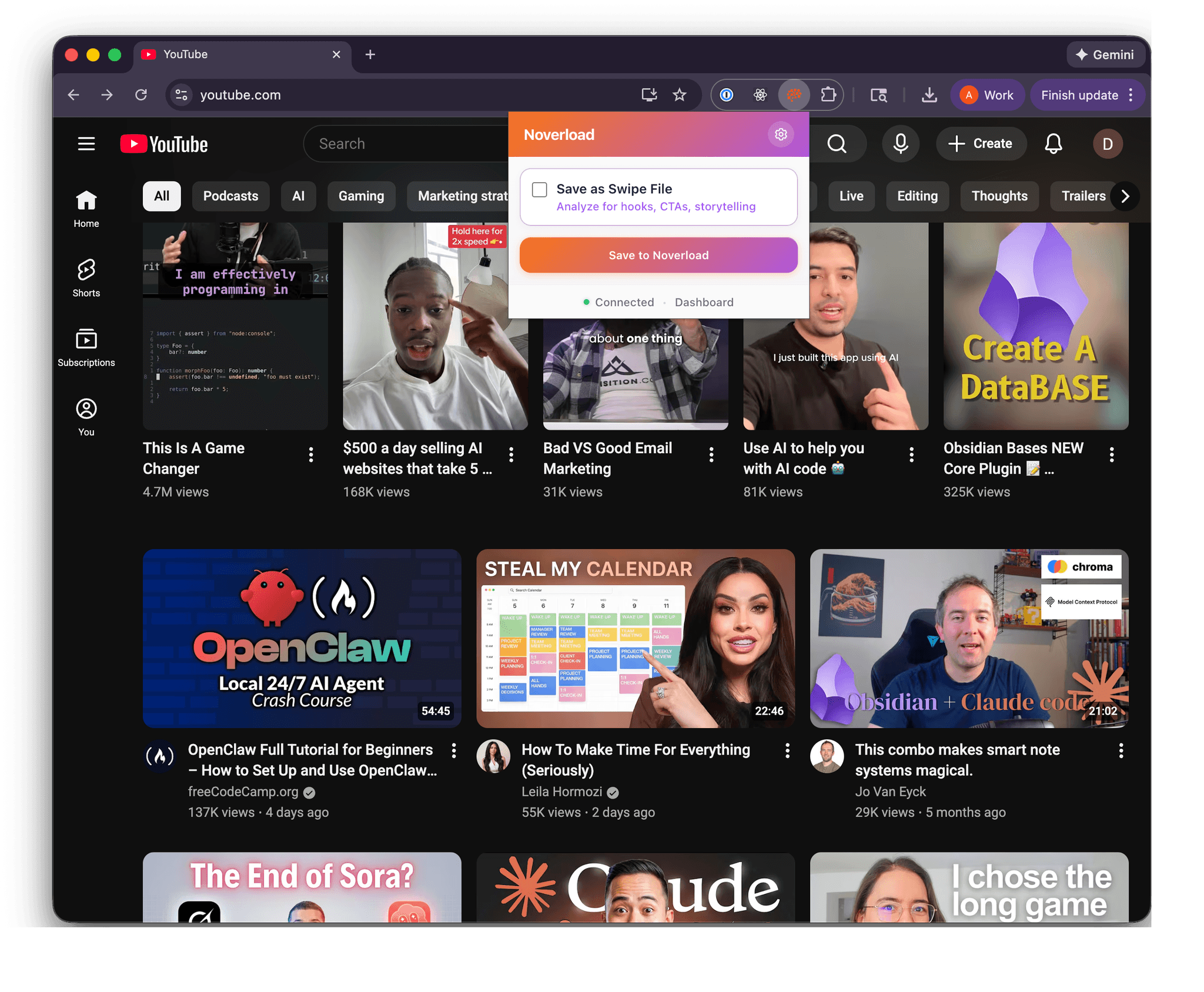The height and width of the screenshot is (992, 1204).
Task: Reload the YouTube page
Action: tap(141, 95)
